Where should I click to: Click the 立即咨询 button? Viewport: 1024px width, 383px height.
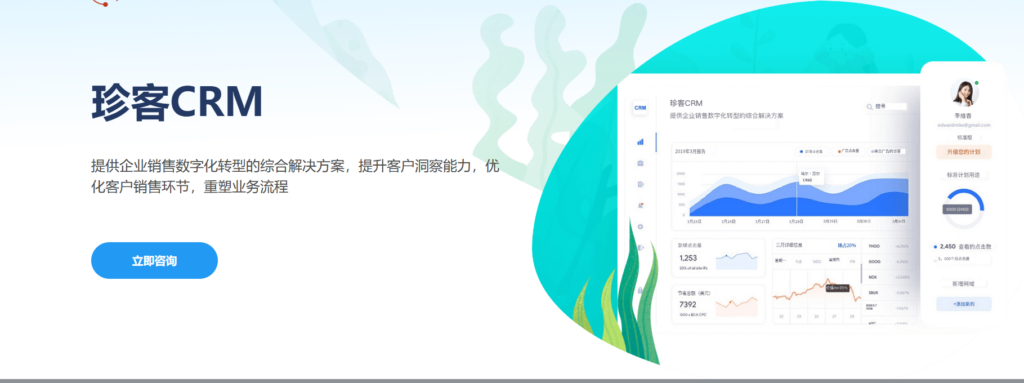tap(154, 261)
